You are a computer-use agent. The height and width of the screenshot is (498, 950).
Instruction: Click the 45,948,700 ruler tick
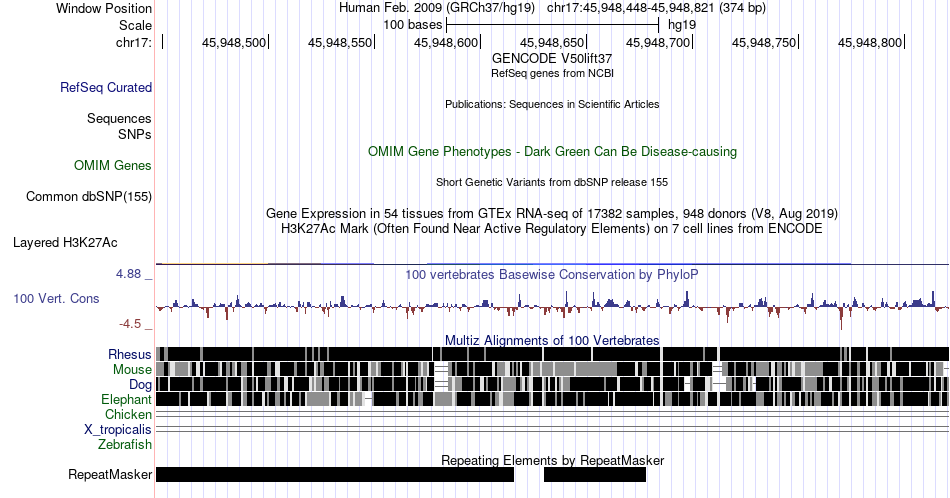click(659, 42)
